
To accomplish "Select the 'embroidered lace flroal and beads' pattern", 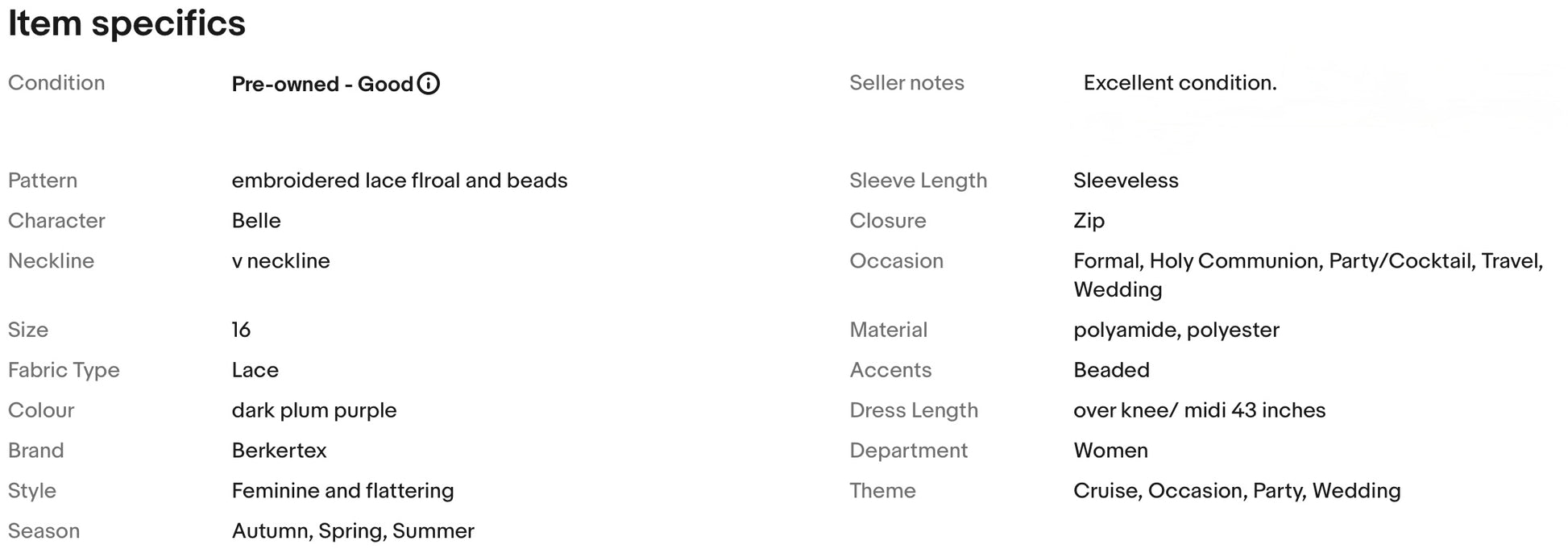I will point(400,181).
